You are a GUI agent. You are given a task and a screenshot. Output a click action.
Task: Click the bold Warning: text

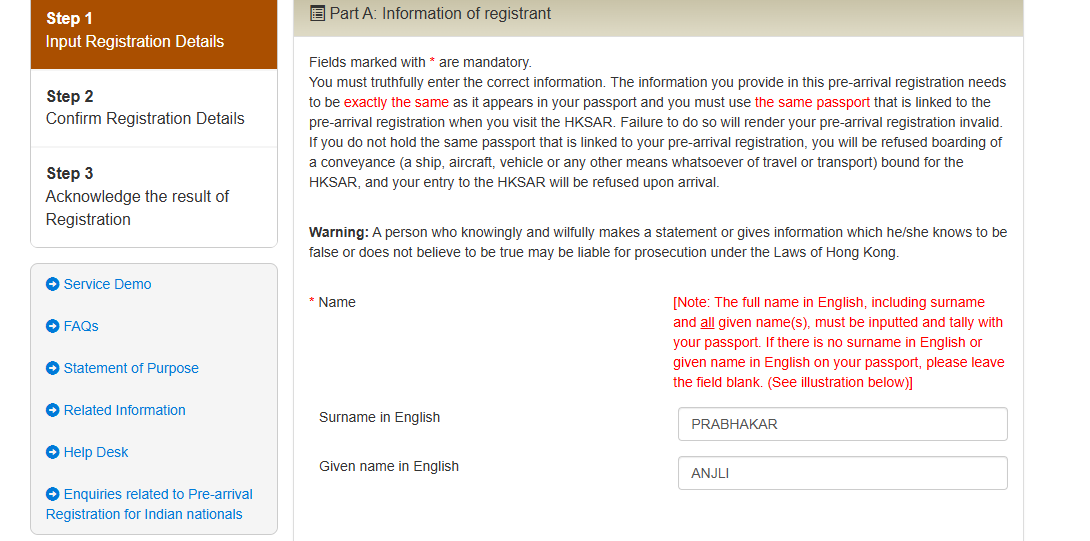[339, 232]
